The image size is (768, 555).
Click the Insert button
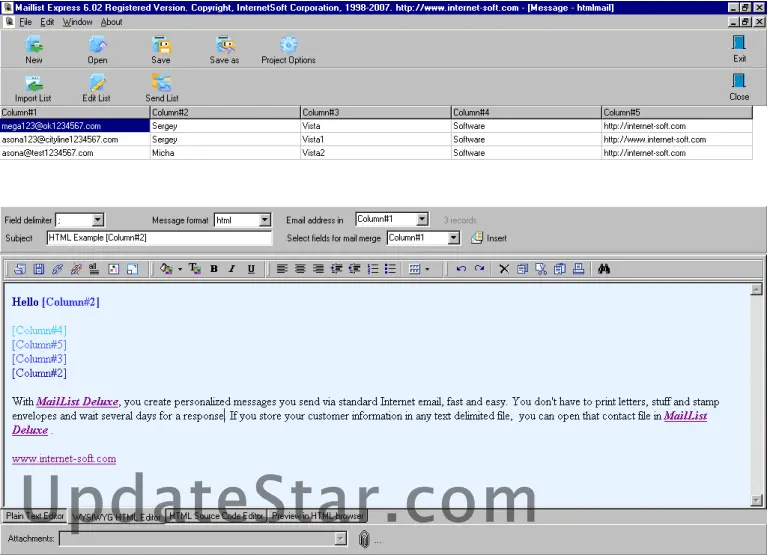[x=490, y=238]
